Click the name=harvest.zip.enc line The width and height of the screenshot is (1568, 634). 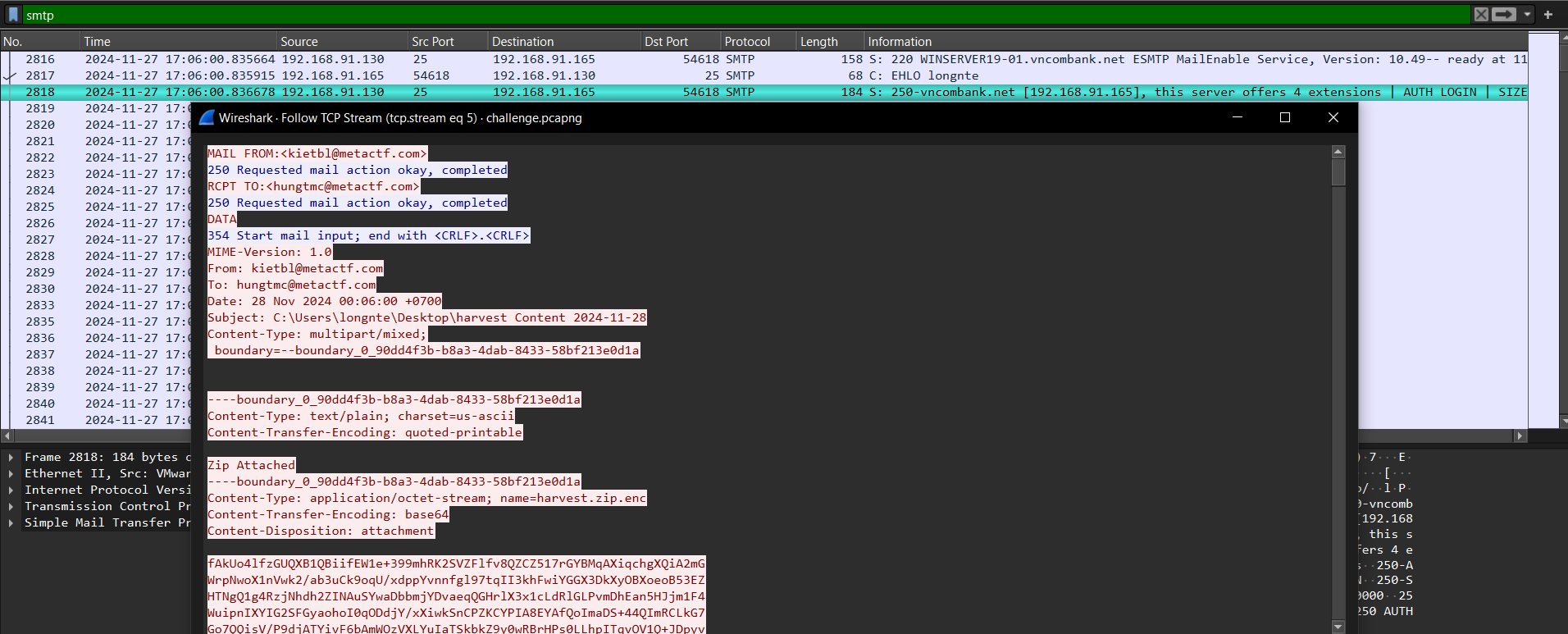click(x=427, y=498)
